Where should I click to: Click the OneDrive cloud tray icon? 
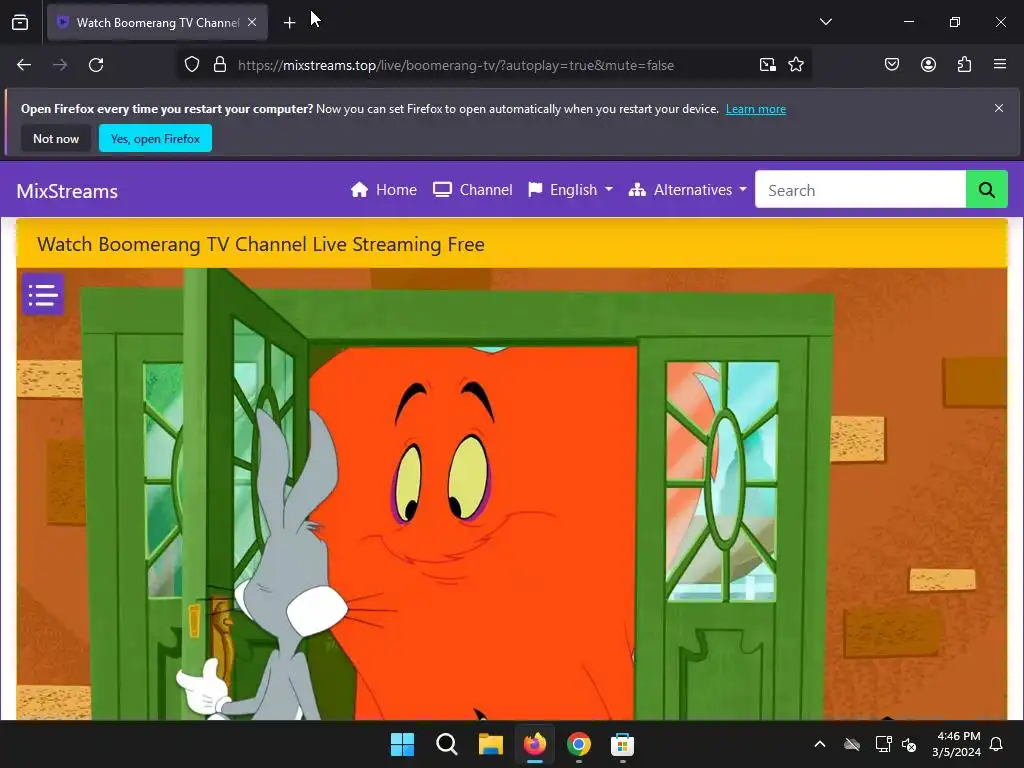[x=852, y=744]
